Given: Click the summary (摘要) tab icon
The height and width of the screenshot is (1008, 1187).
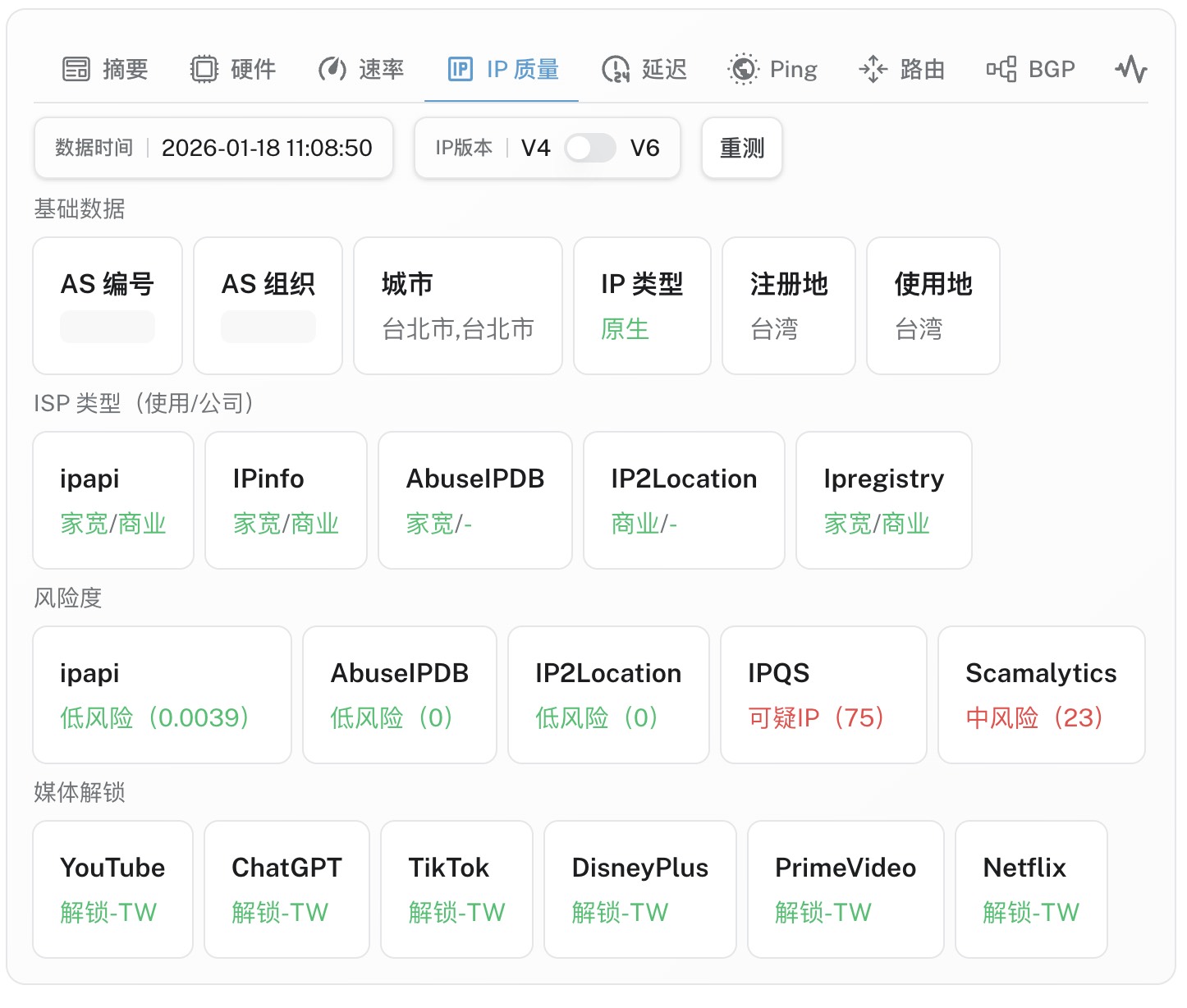Looking at the screenshot, I should point(76,69).
